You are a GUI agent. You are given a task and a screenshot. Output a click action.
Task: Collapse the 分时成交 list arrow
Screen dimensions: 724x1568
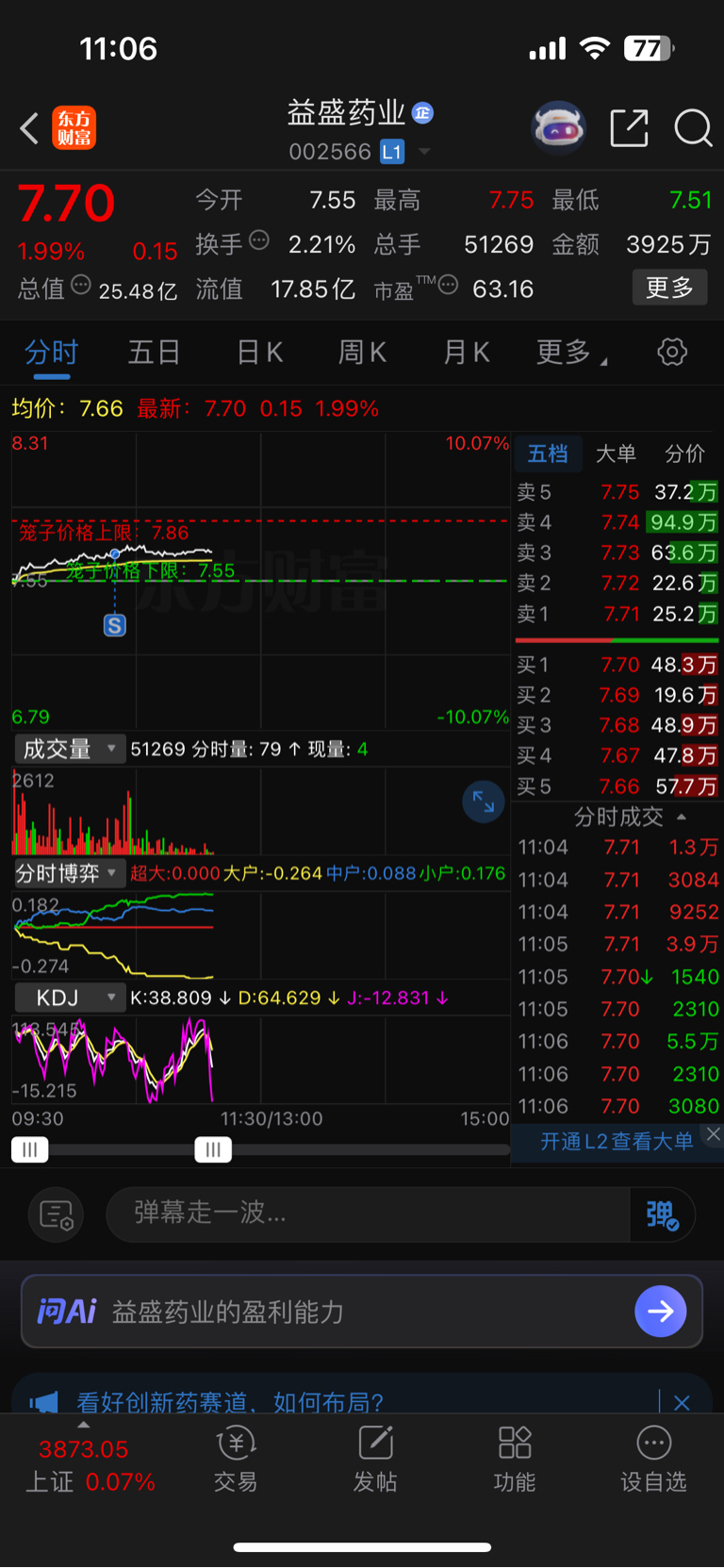[682, 817]
